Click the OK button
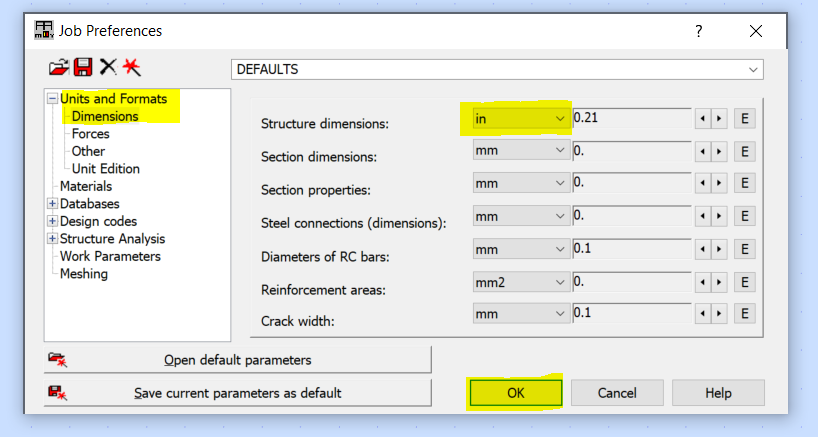 pyautogui.click(x=515, y=393)
